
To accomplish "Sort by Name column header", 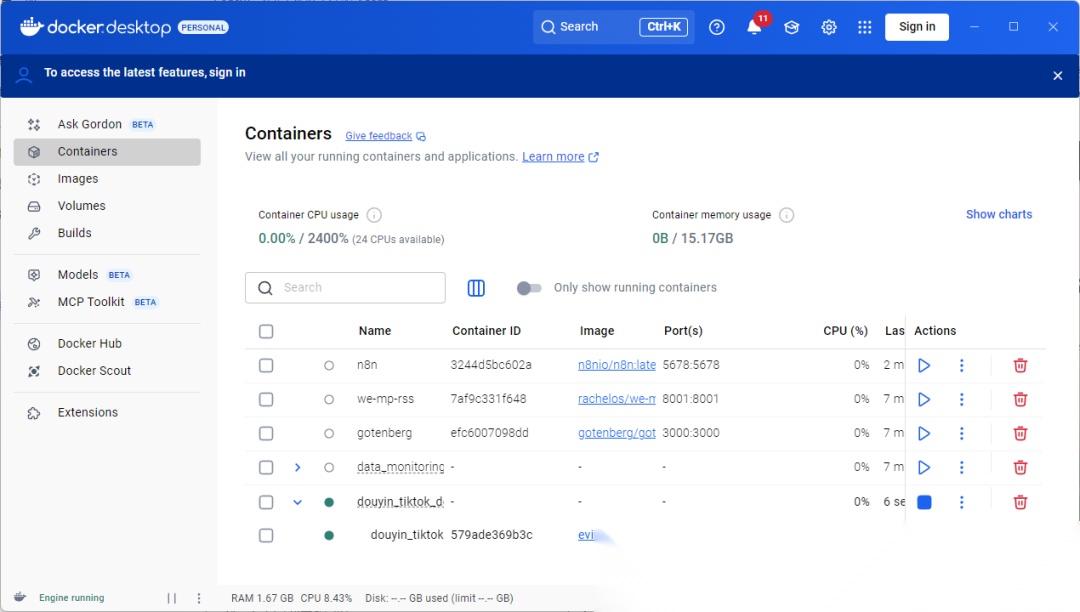I will pyautogui.click(x=375, y=330).
